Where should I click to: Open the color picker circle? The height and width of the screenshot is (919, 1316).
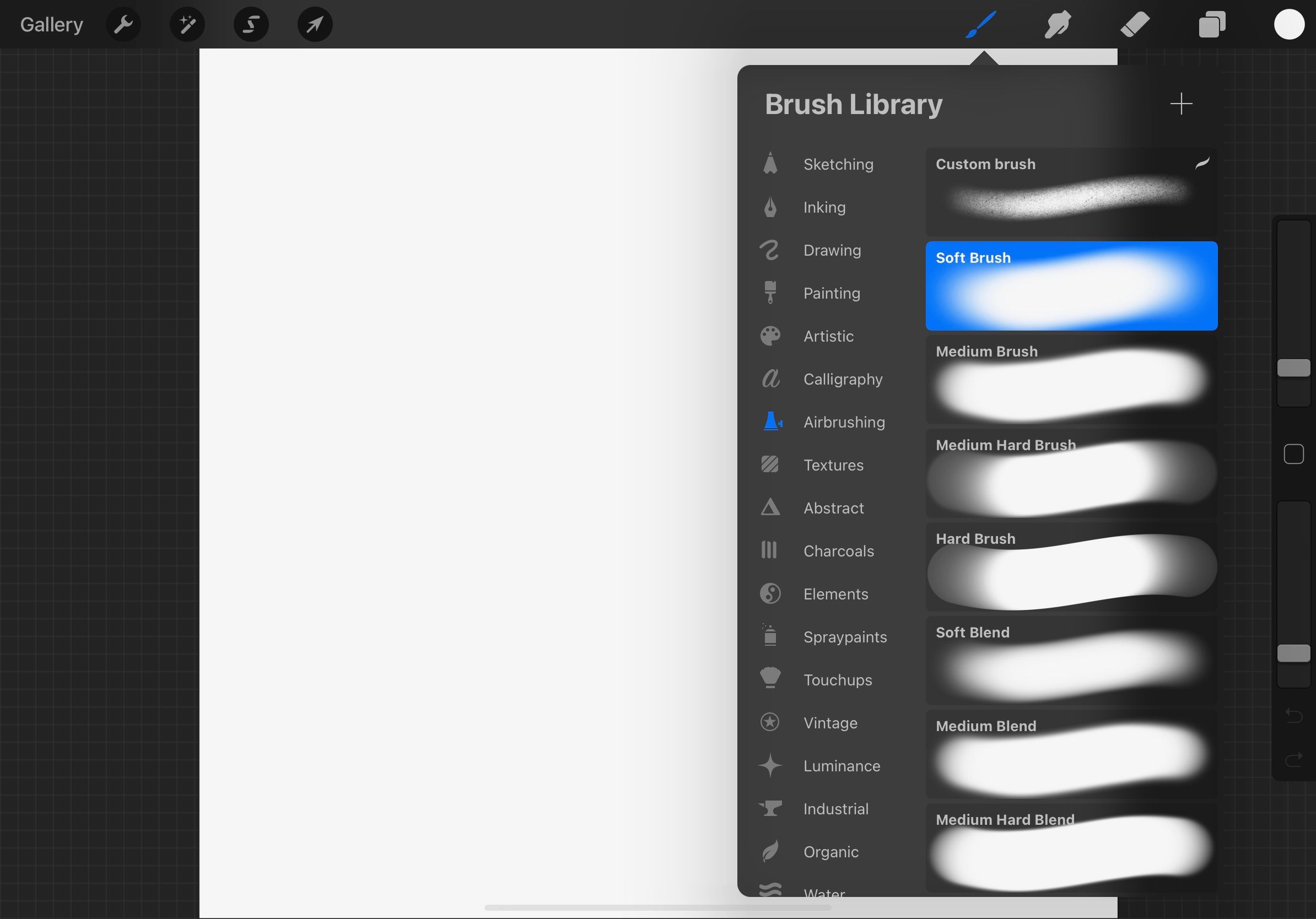coord(1288,24)
